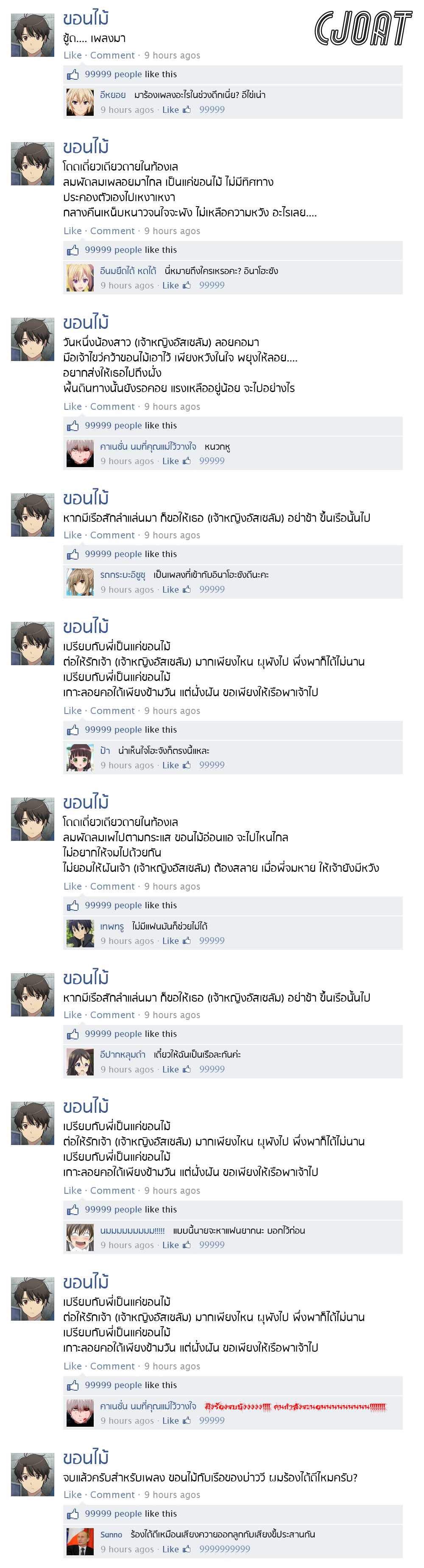Click the CJOAT logo

pyautogui.click(x=363, y=28)
